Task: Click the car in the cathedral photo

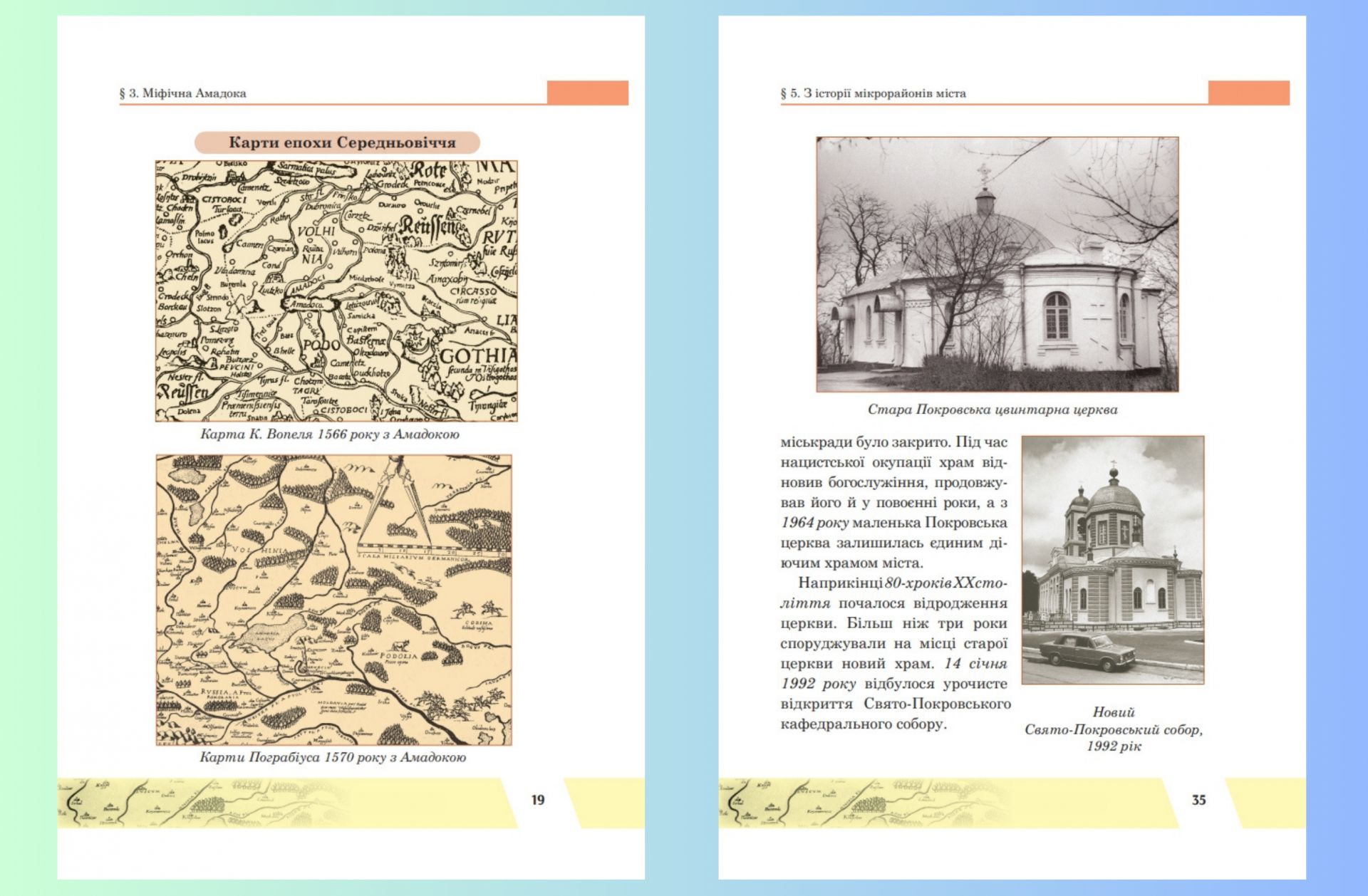Action: click(1086, 652)
